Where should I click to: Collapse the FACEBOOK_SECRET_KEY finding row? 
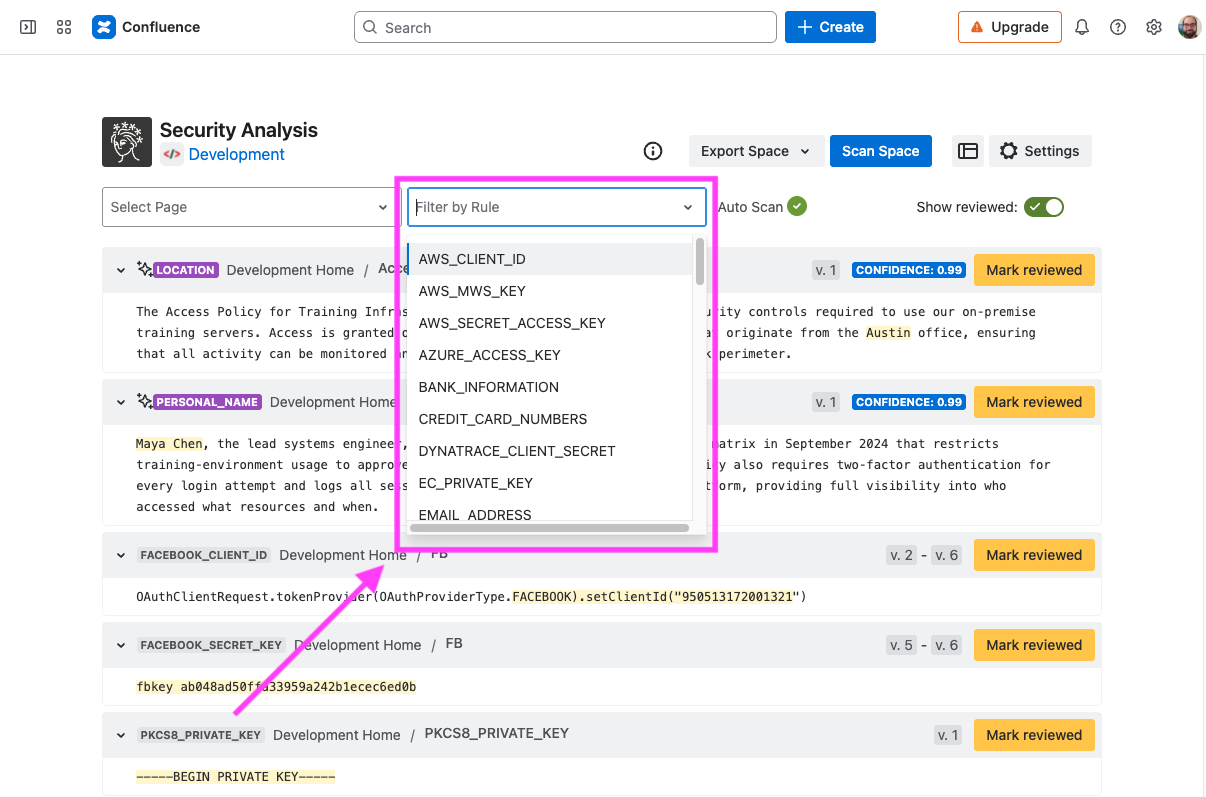coord(121,645)
